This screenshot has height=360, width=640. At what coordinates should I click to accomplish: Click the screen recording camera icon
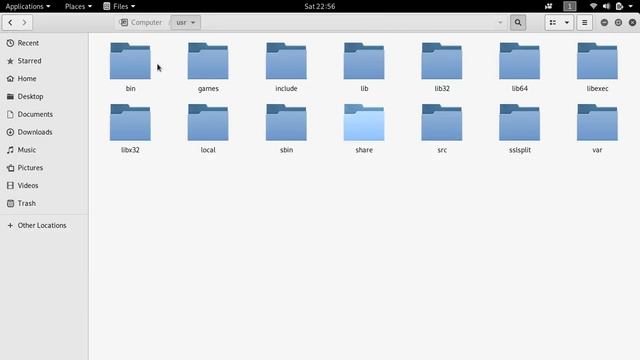tap(548, 6)
